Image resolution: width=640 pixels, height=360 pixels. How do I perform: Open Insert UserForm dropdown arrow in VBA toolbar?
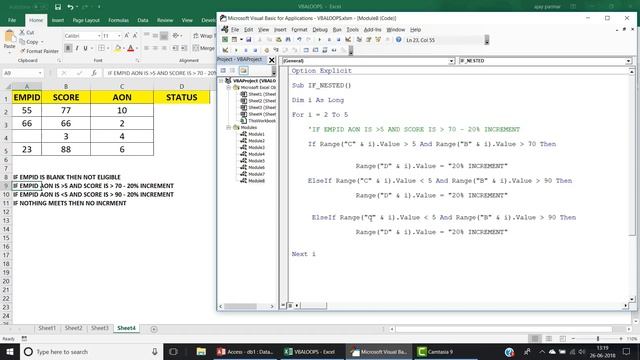point(241,40)
